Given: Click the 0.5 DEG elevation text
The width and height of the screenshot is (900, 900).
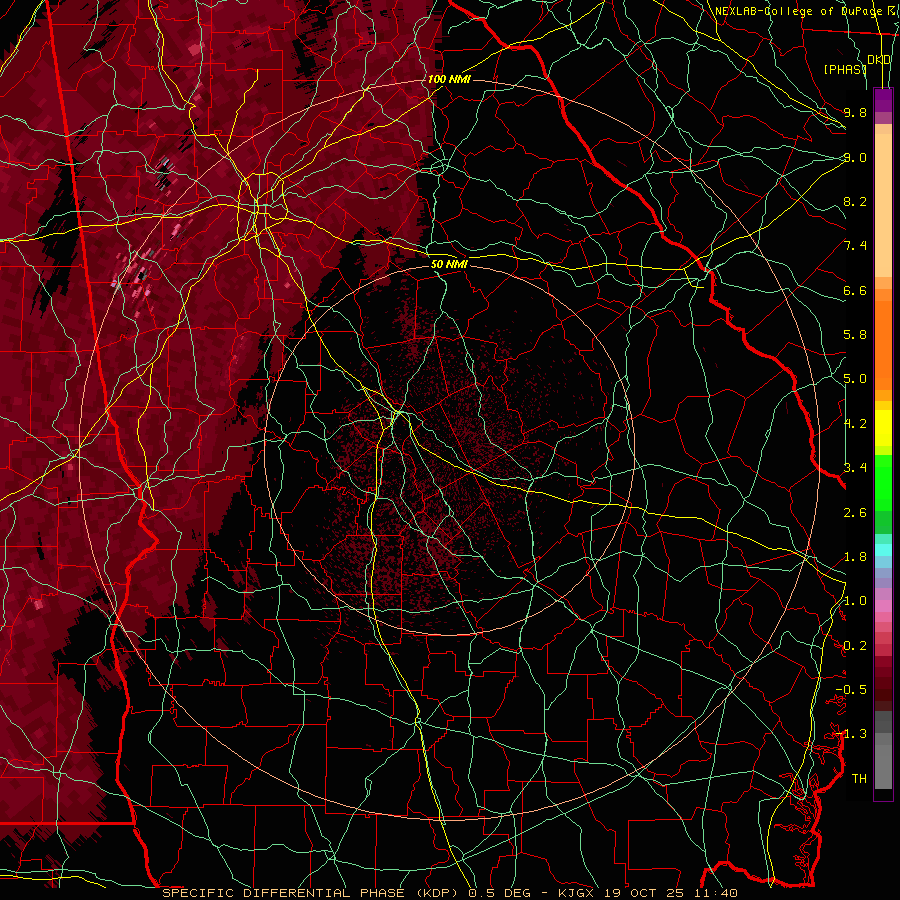Looking at the screenshot, I should click(x=499, y=893).
